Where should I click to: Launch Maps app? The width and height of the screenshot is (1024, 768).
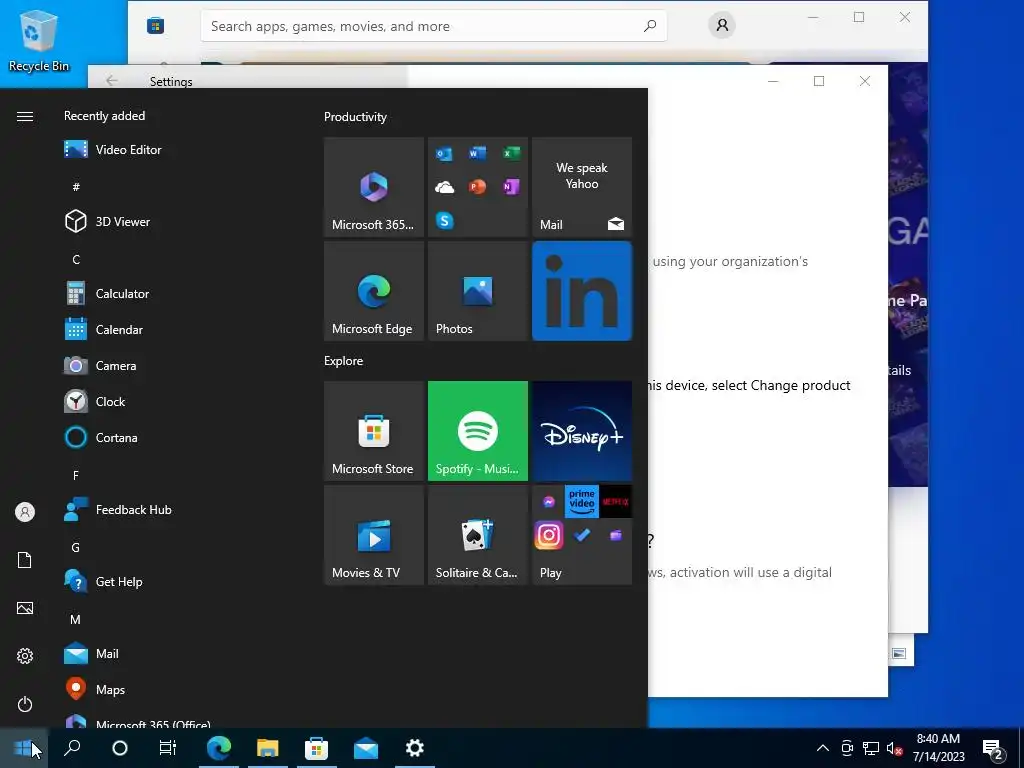pyautogui.click(x=95, y=690)
